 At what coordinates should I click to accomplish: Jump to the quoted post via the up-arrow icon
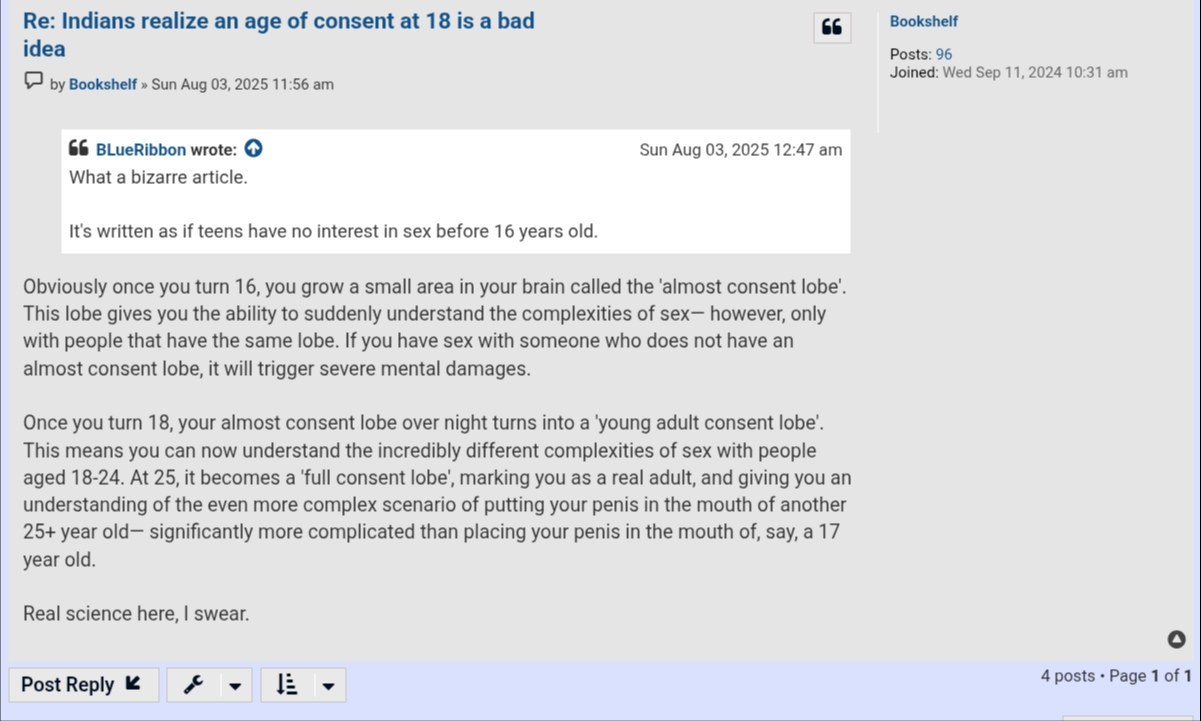[x=254, y=149]
